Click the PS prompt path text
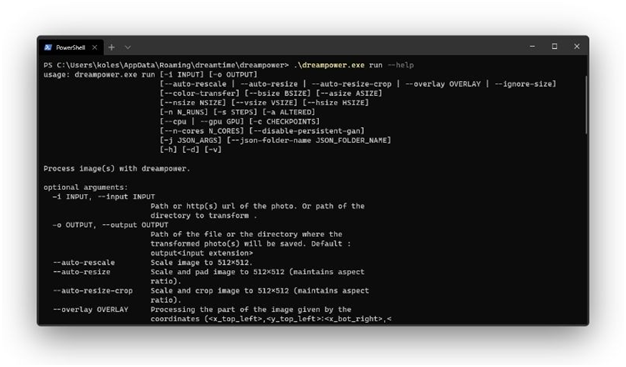Viewport: 626px width, 367px height. [x=166, y=65]
